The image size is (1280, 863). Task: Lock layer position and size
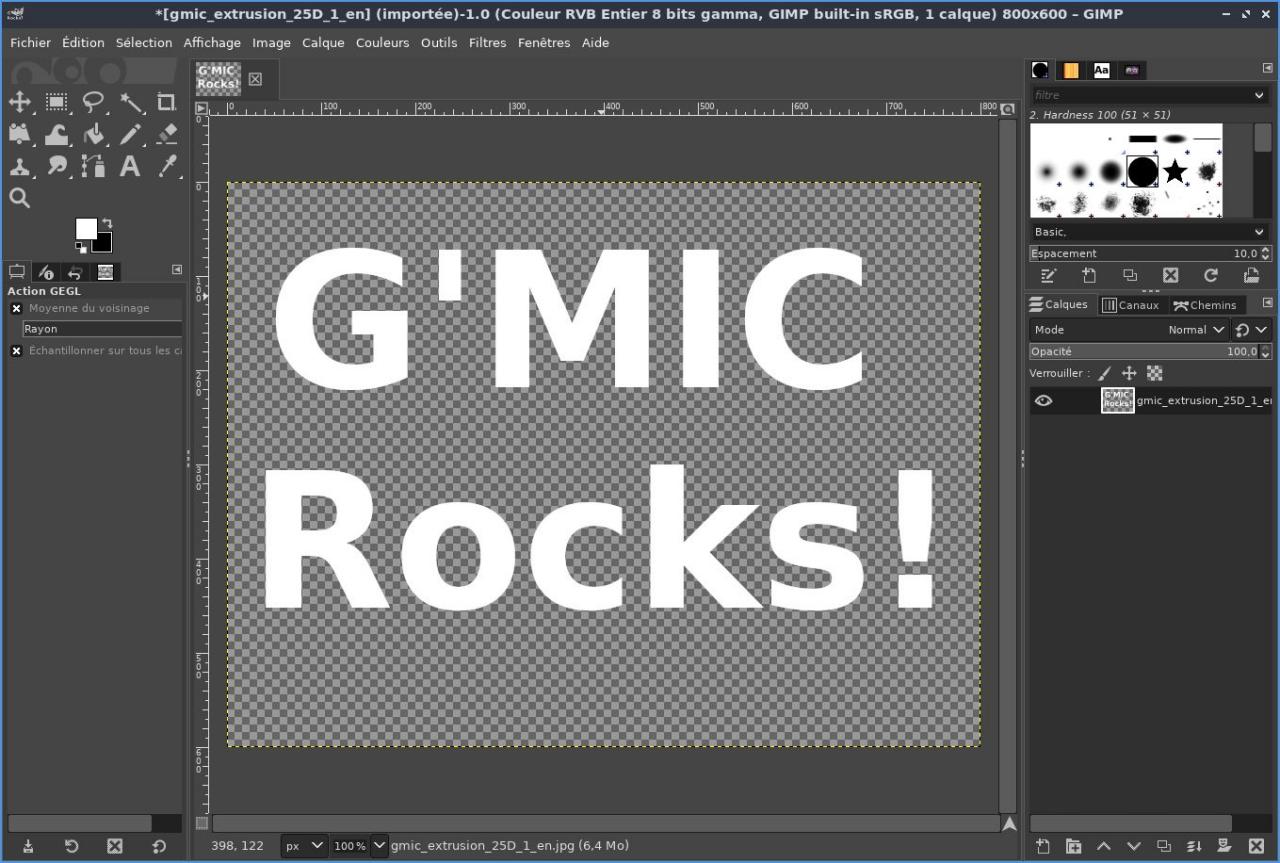point(1129,374)
